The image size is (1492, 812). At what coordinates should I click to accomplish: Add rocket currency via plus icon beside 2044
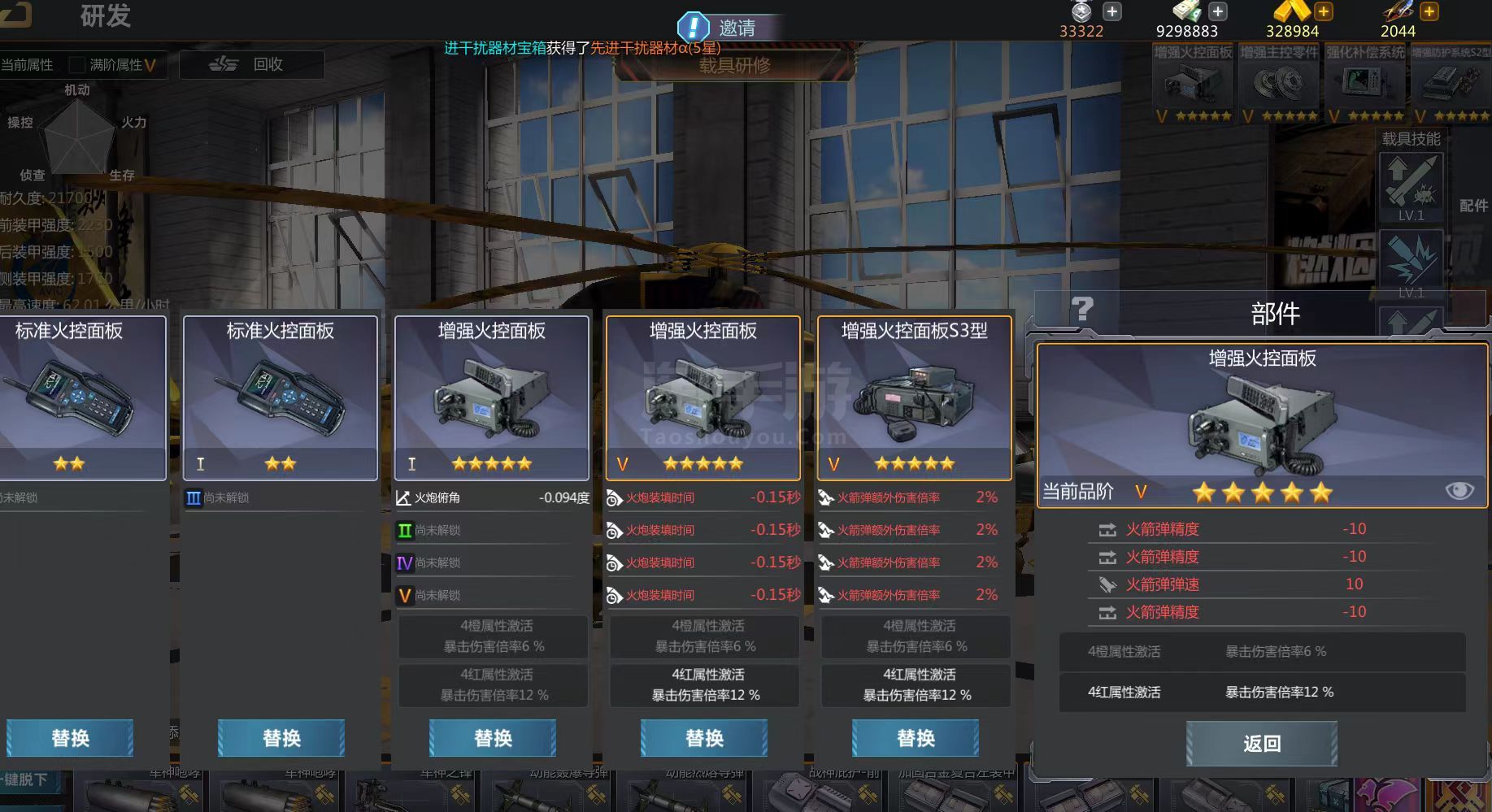(x=1429, y=11)
